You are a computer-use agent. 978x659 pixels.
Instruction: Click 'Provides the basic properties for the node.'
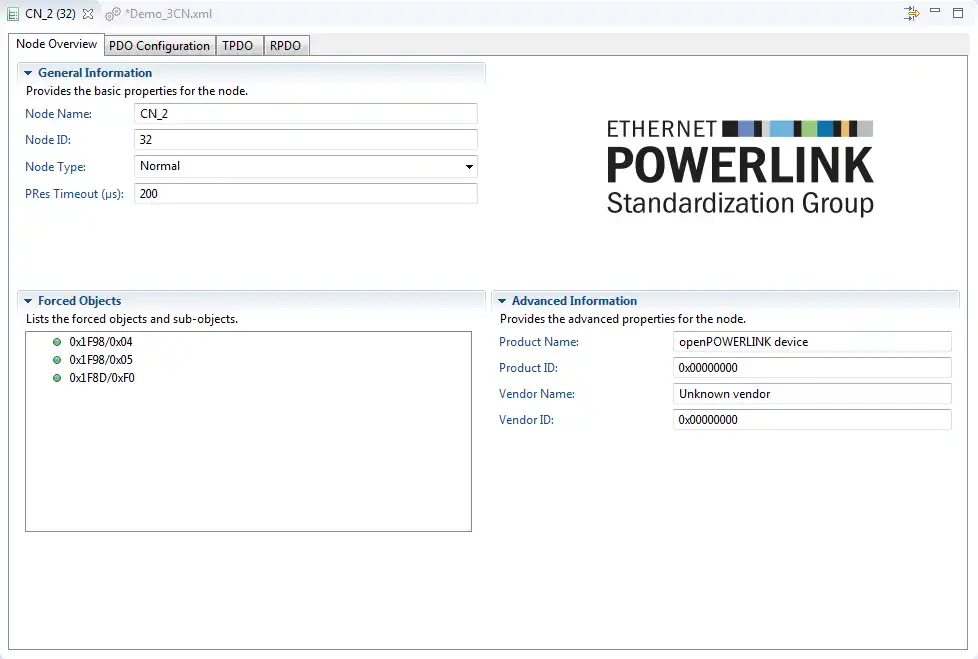click(x=137, y=91)
